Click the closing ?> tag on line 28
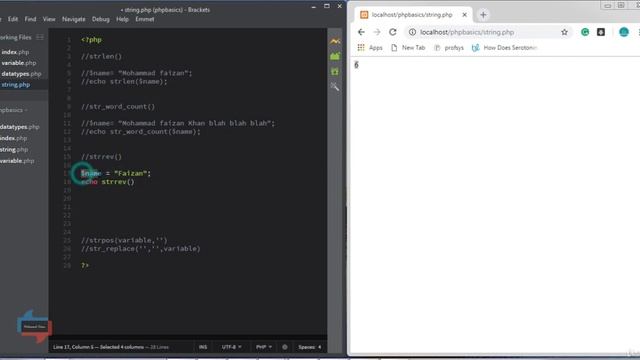 click(85, 265)
